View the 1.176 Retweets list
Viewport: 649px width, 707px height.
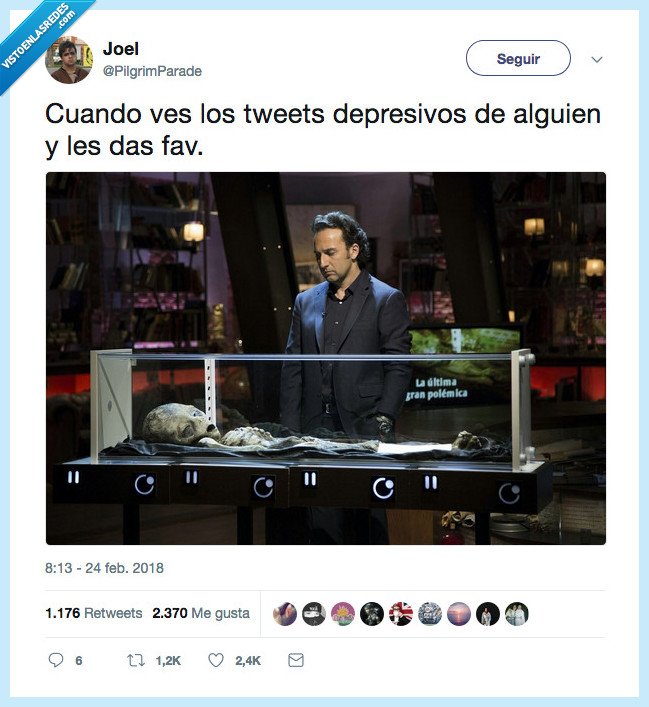93,613
